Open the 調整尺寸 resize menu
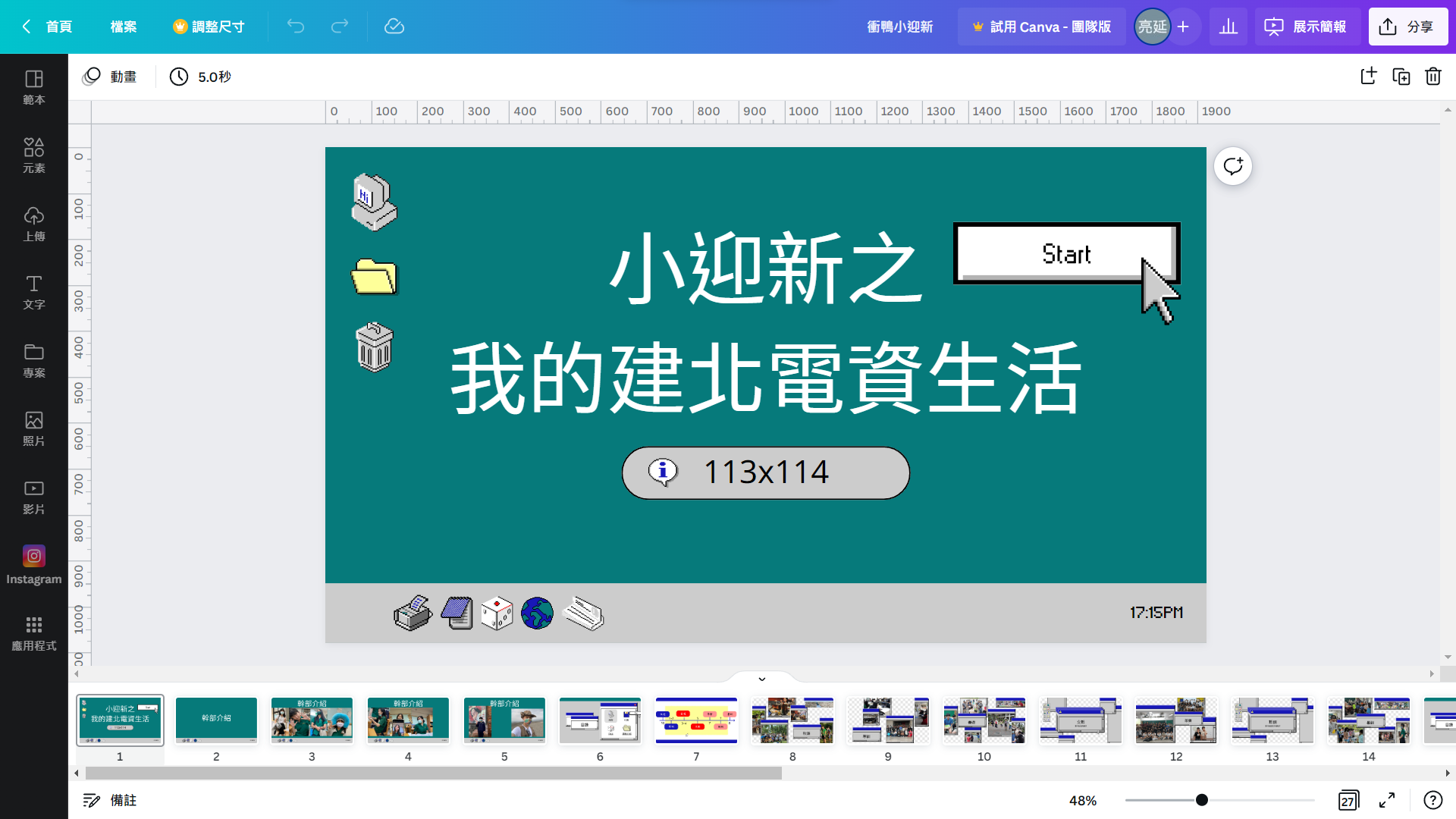 (x=209, y=27)
